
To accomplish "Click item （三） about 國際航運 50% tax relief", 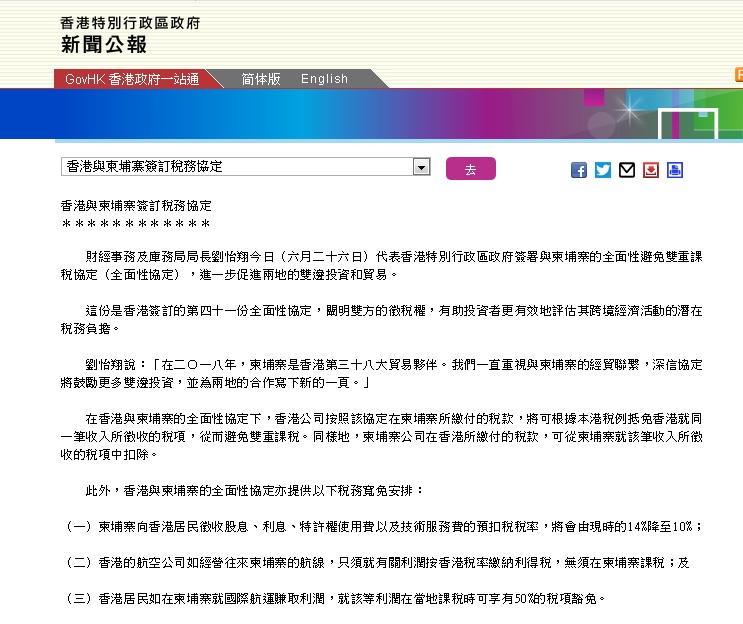I will tap(335, 599).
